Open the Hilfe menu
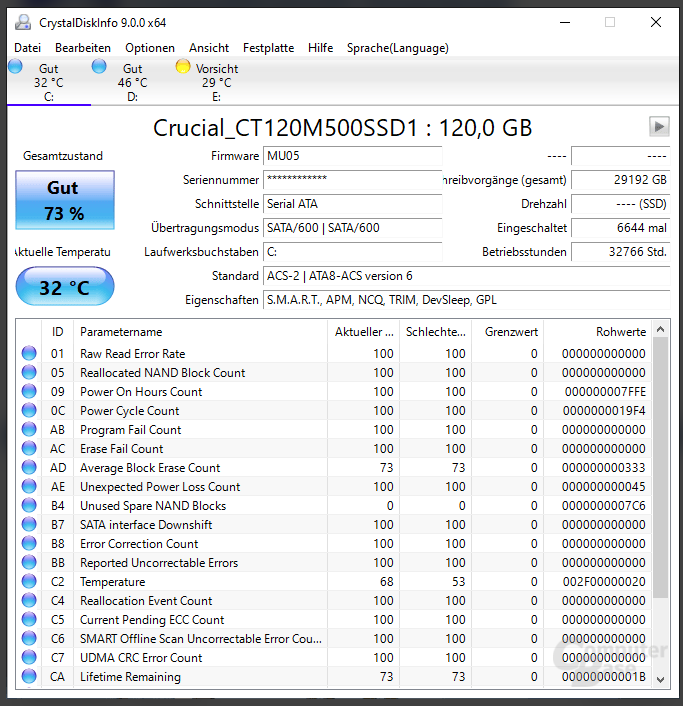The width and height of the screenshot is (683, 706). 321,48
